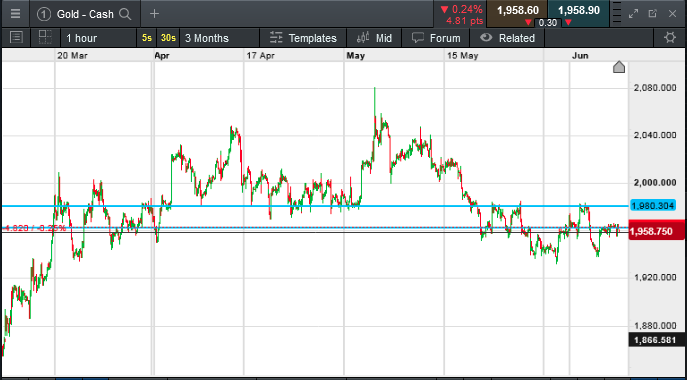Open the hamburger main menu

click(15, 14)
